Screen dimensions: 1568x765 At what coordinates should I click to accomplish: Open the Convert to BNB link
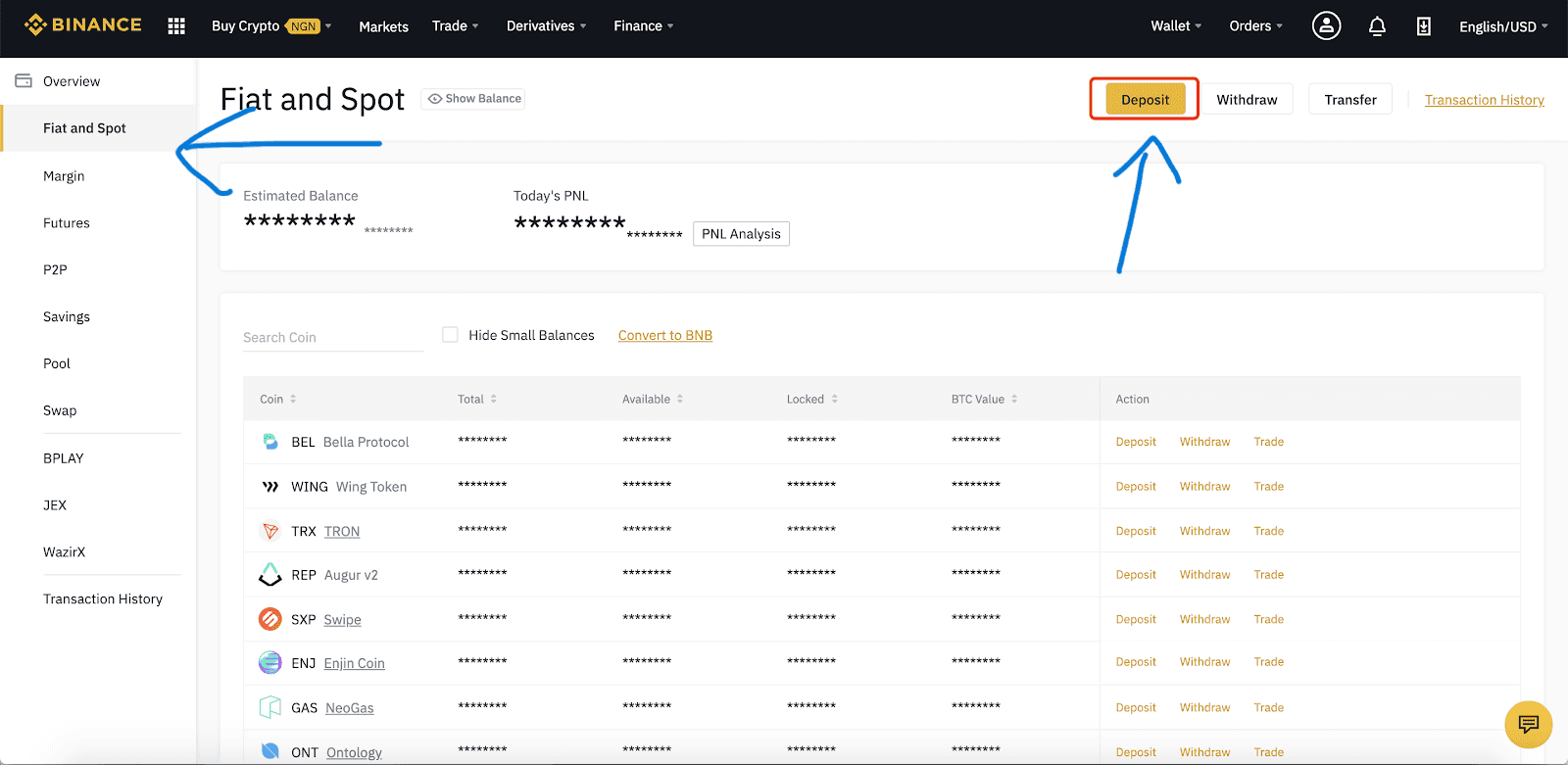click(x=664, y=335)
